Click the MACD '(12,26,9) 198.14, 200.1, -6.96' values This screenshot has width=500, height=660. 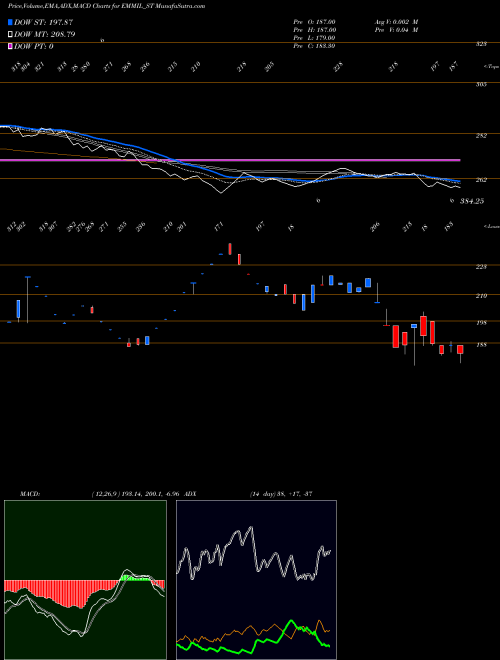[136, 494]
